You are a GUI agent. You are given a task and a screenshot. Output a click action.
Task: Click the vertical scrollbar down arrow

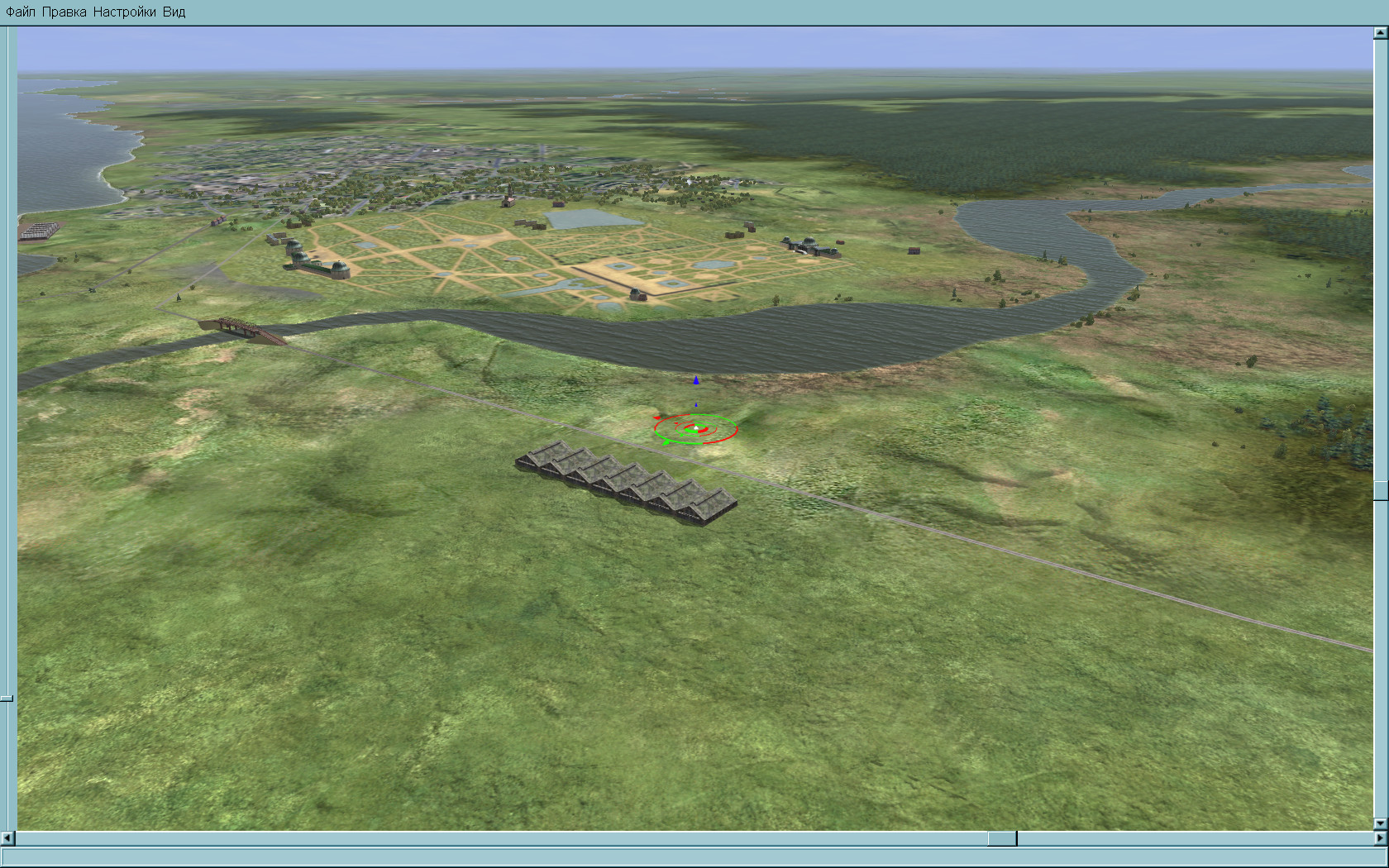pos(1381,824)
